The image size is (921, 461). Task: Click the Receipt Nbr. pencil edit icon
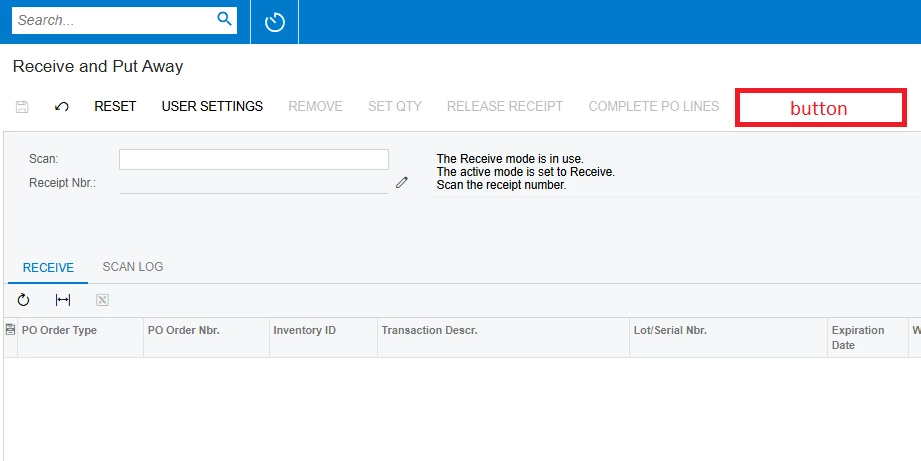coord(402,183)
